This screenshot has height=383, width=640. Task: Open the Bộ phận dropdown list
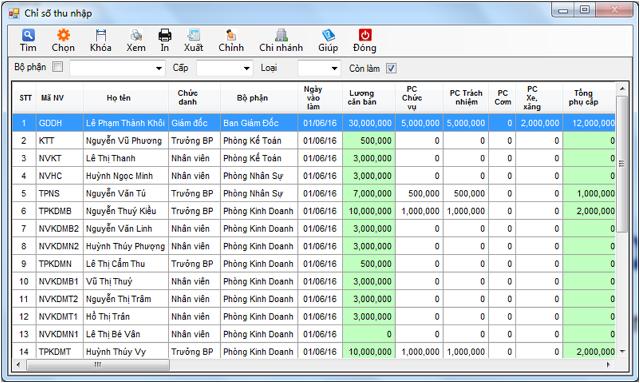[159, 68]
